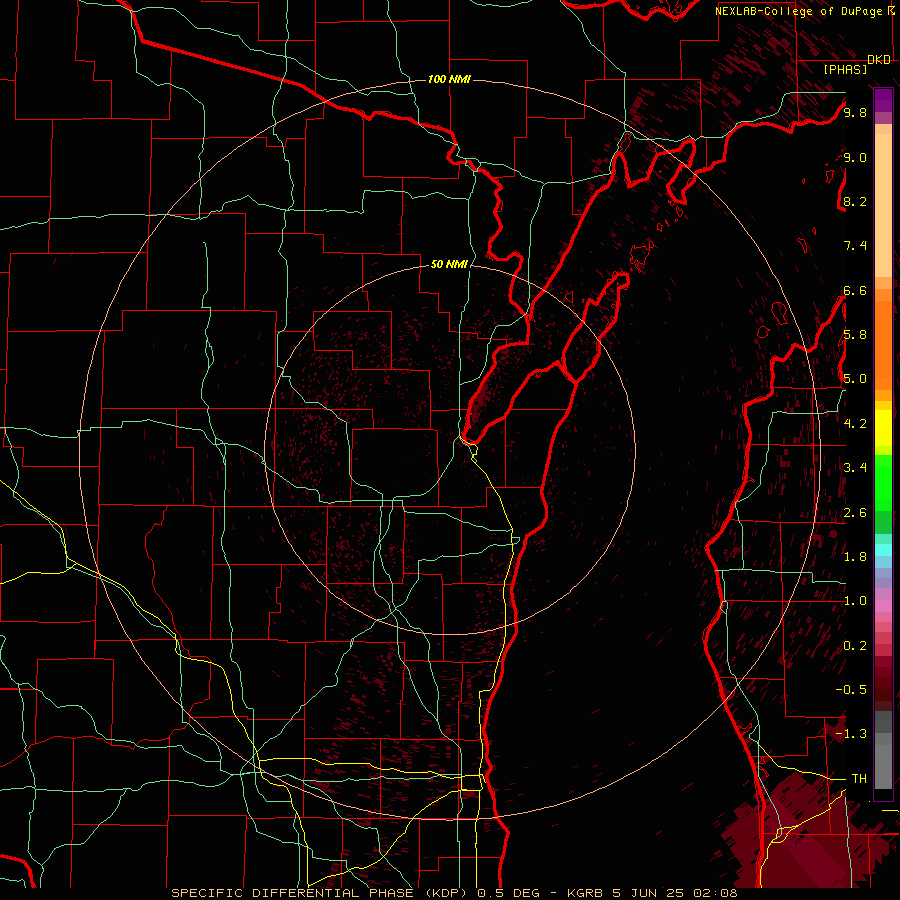This screenshot has height=900, width=900.
Task: Click the cyan band in the color legend
Action: (x=883, y=550)
